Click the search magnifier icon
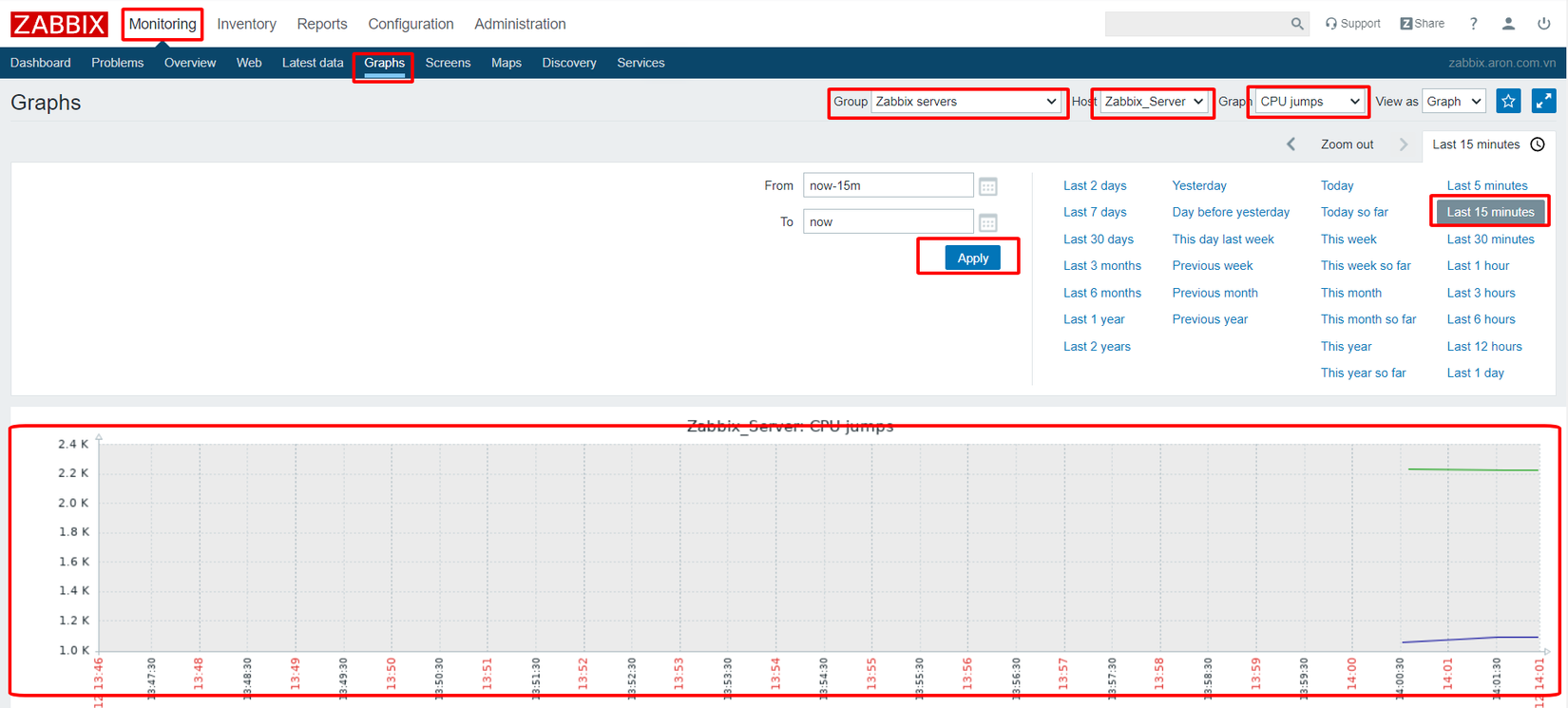 point(1297,24)
